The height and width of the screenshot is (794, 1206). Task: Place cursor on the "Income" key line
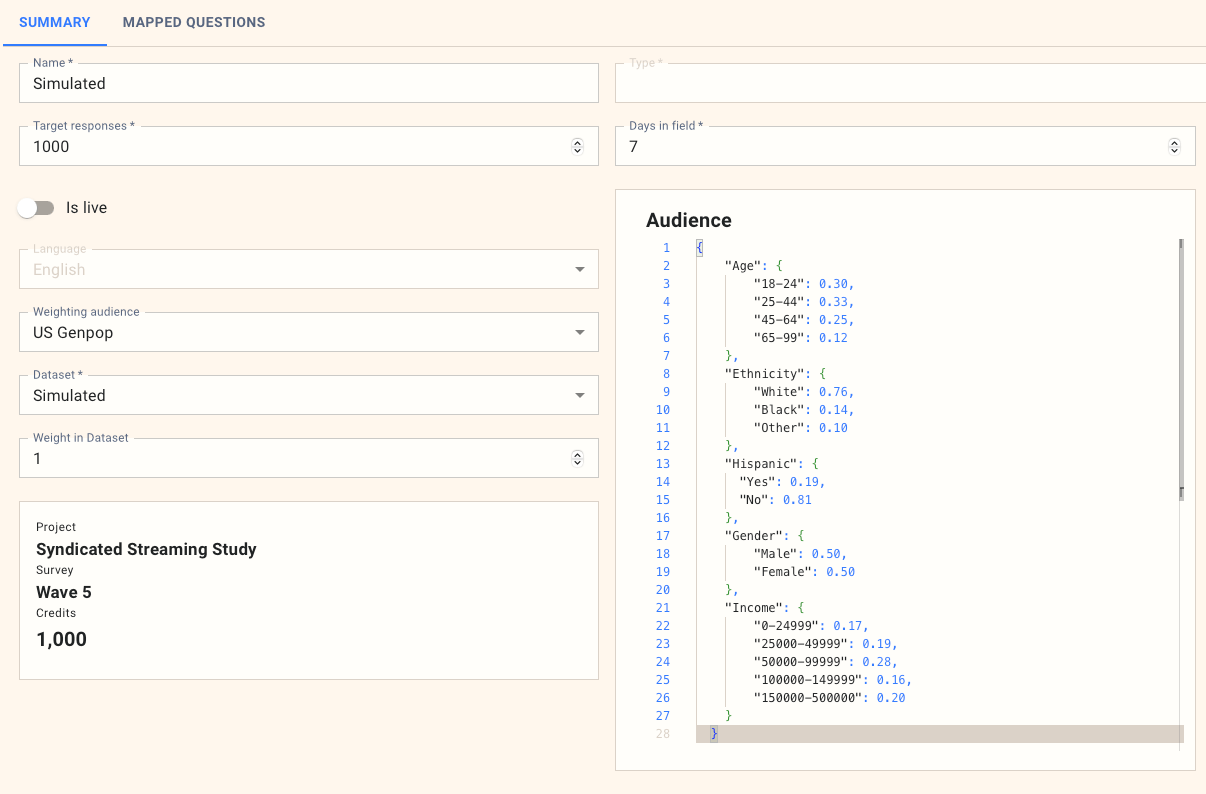point(752,608)
